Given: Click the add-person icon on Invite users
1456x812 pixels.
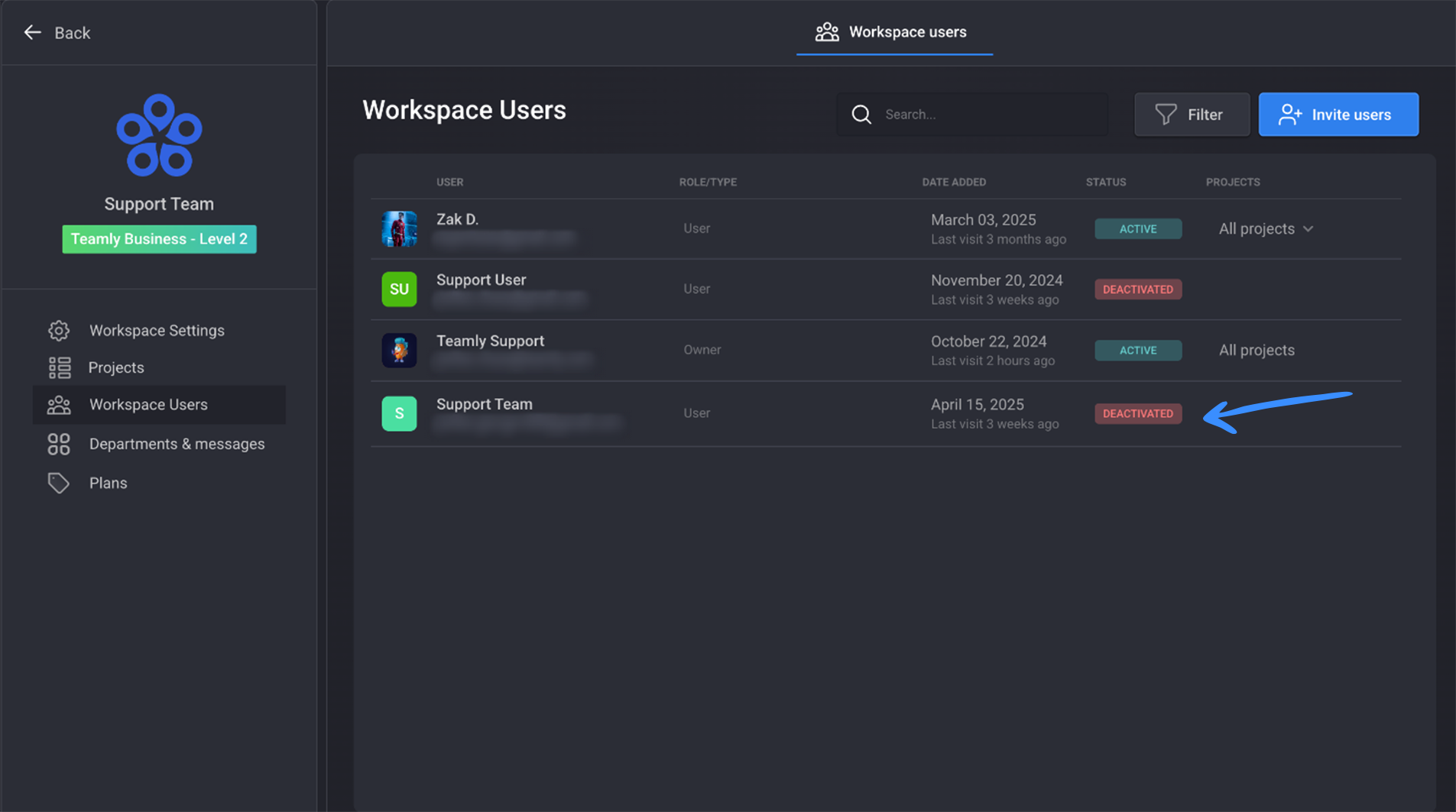Looking at the screenshot, I should 1290,114.
